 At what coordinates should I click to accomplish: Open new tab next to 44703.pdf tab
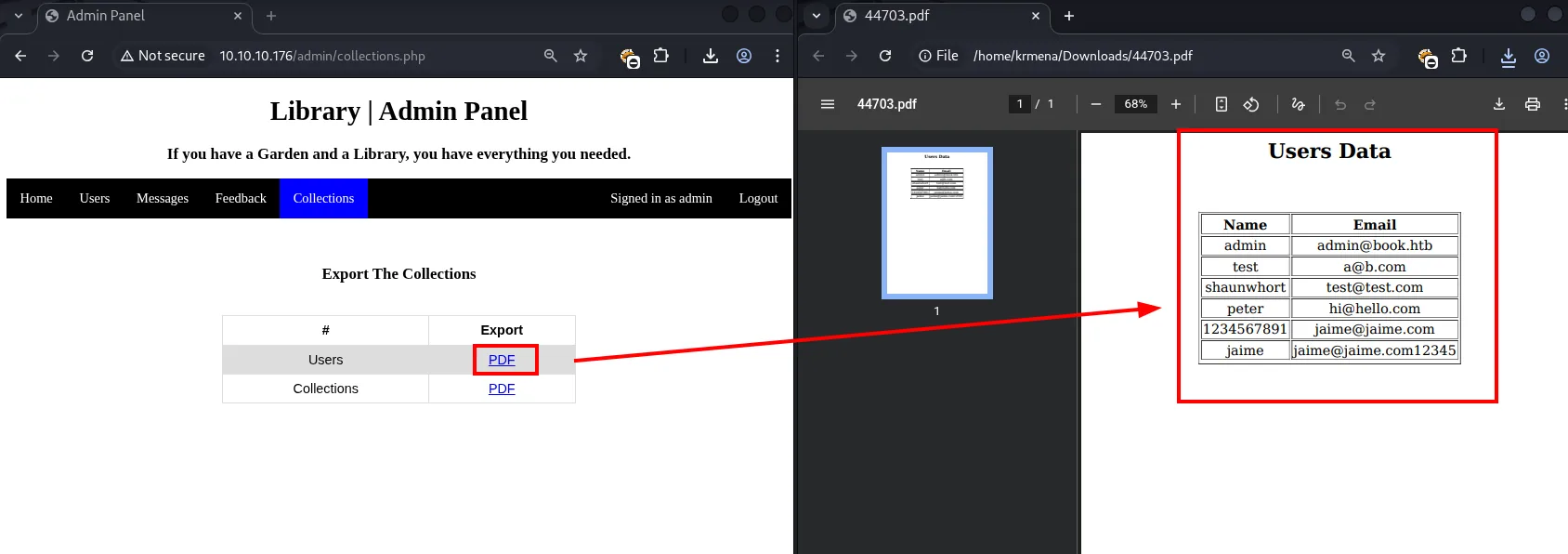click(1069, 16)
